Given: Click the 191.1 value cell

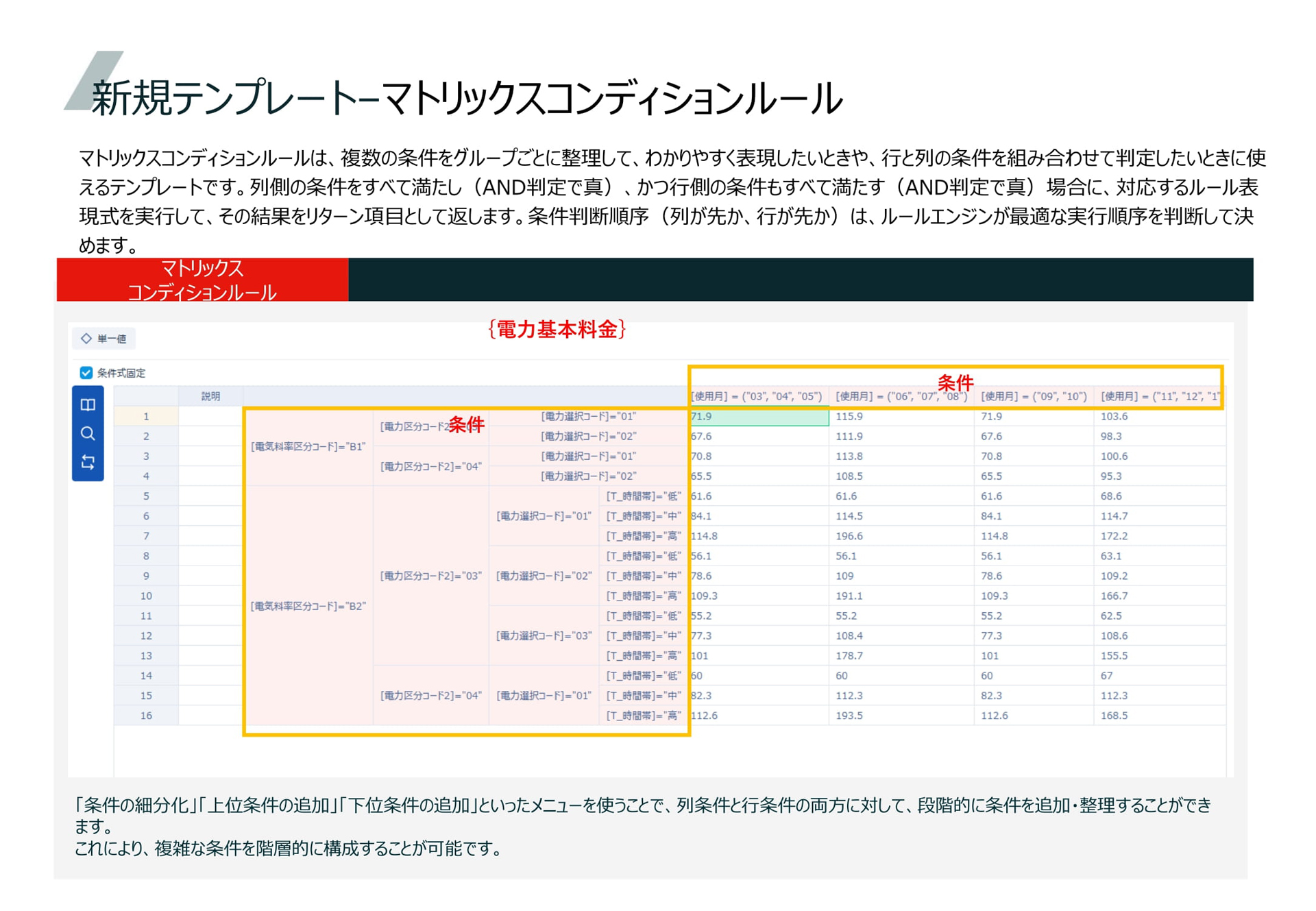Looking at the screenshot, I should coord(901,596).
